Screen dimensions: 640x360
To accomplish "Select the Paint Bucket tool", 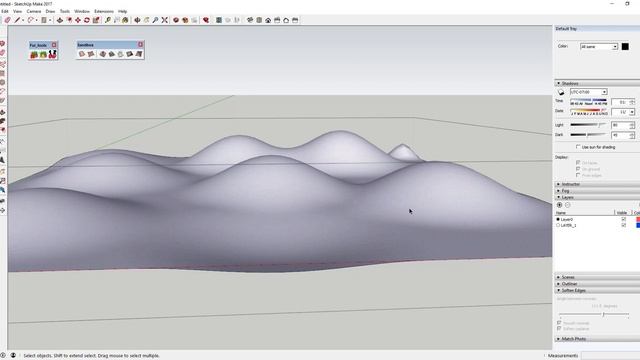I will tap(125, 20).
